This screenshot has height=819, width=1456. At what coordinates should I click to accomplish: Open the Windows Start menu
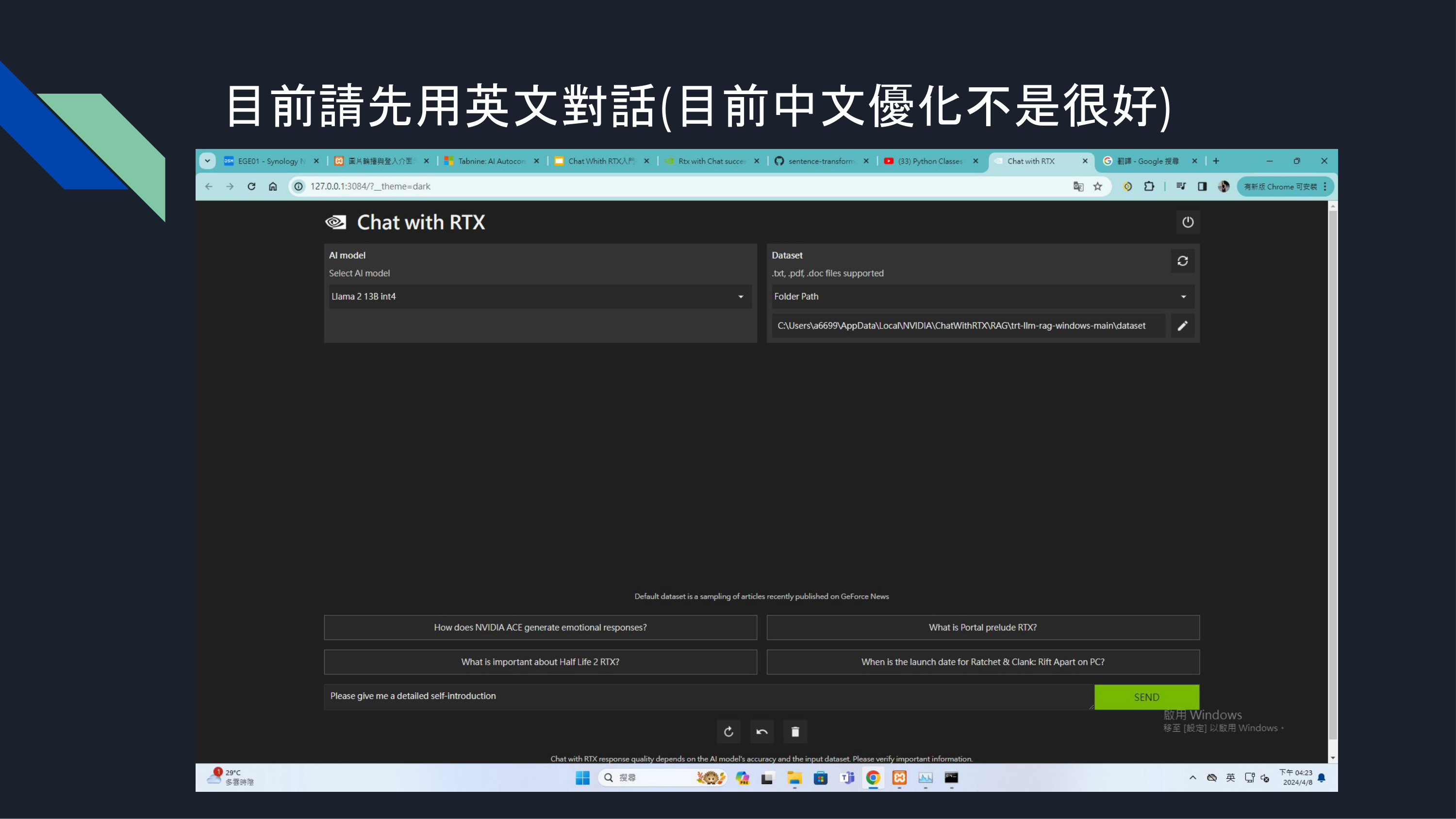point(582,778)
